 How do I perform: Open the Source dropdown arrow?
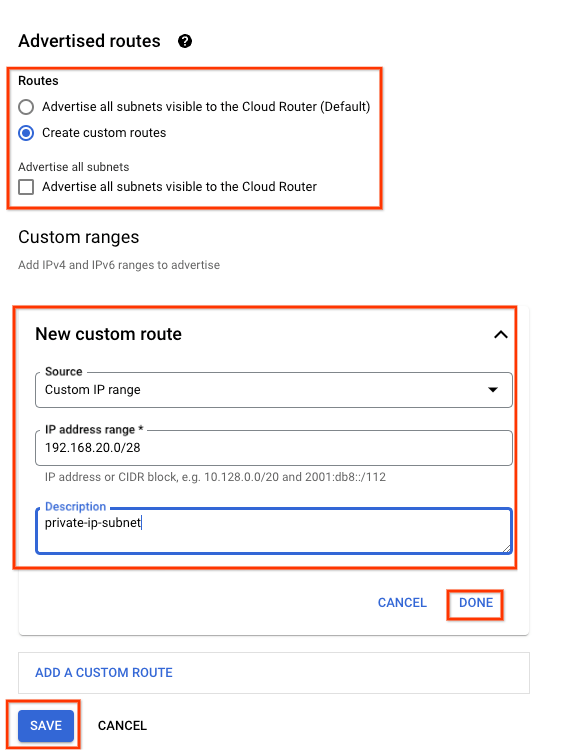pyautogui.click(x=492, y=390)
